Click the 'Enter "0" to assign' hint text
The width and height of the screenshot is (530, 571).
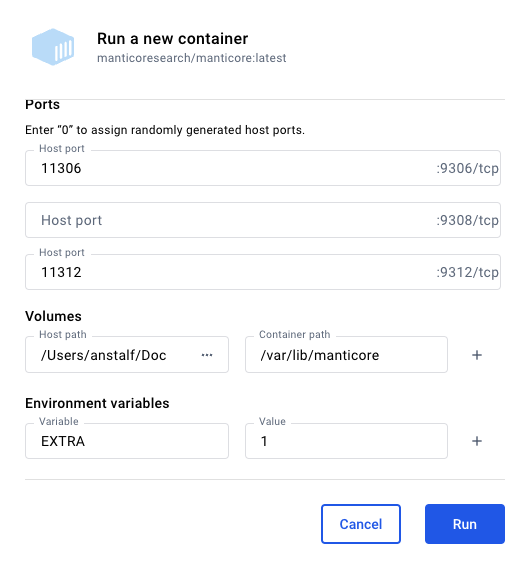pyautogui.click(x=165, y=130)
